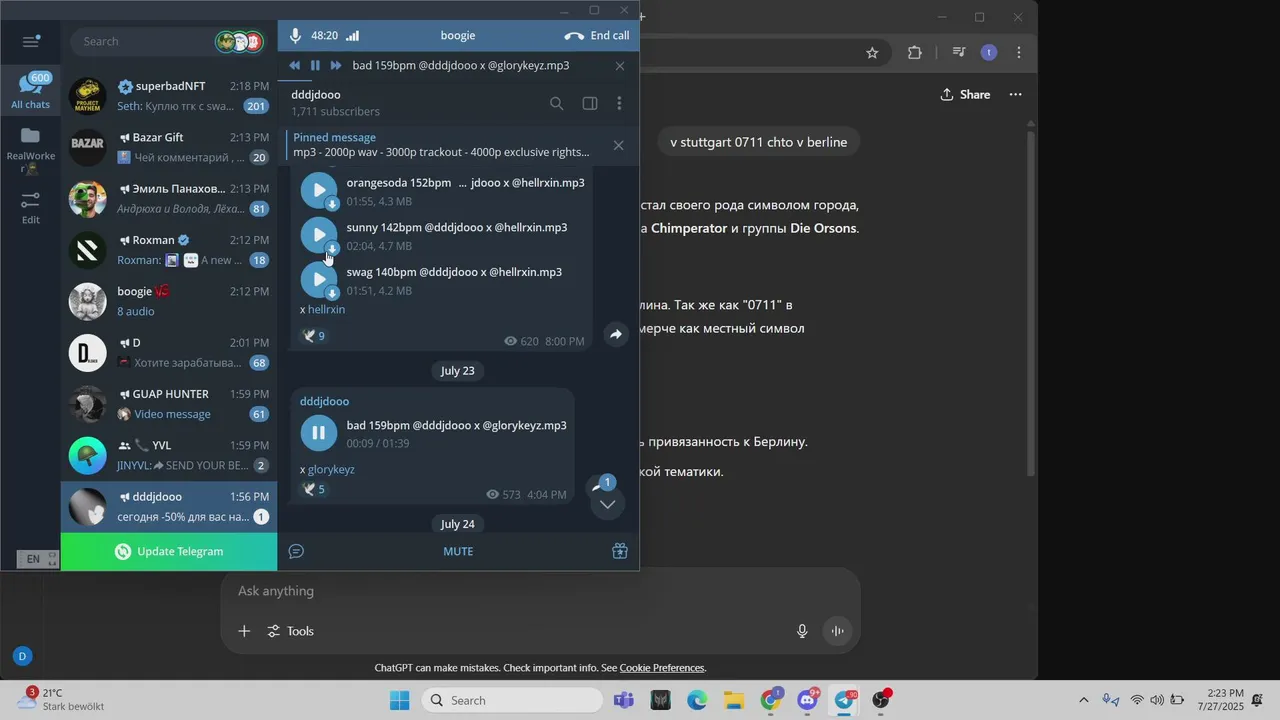Click plus attach button in ChatGPT
1280x720 pixels.
coord(244,631)
